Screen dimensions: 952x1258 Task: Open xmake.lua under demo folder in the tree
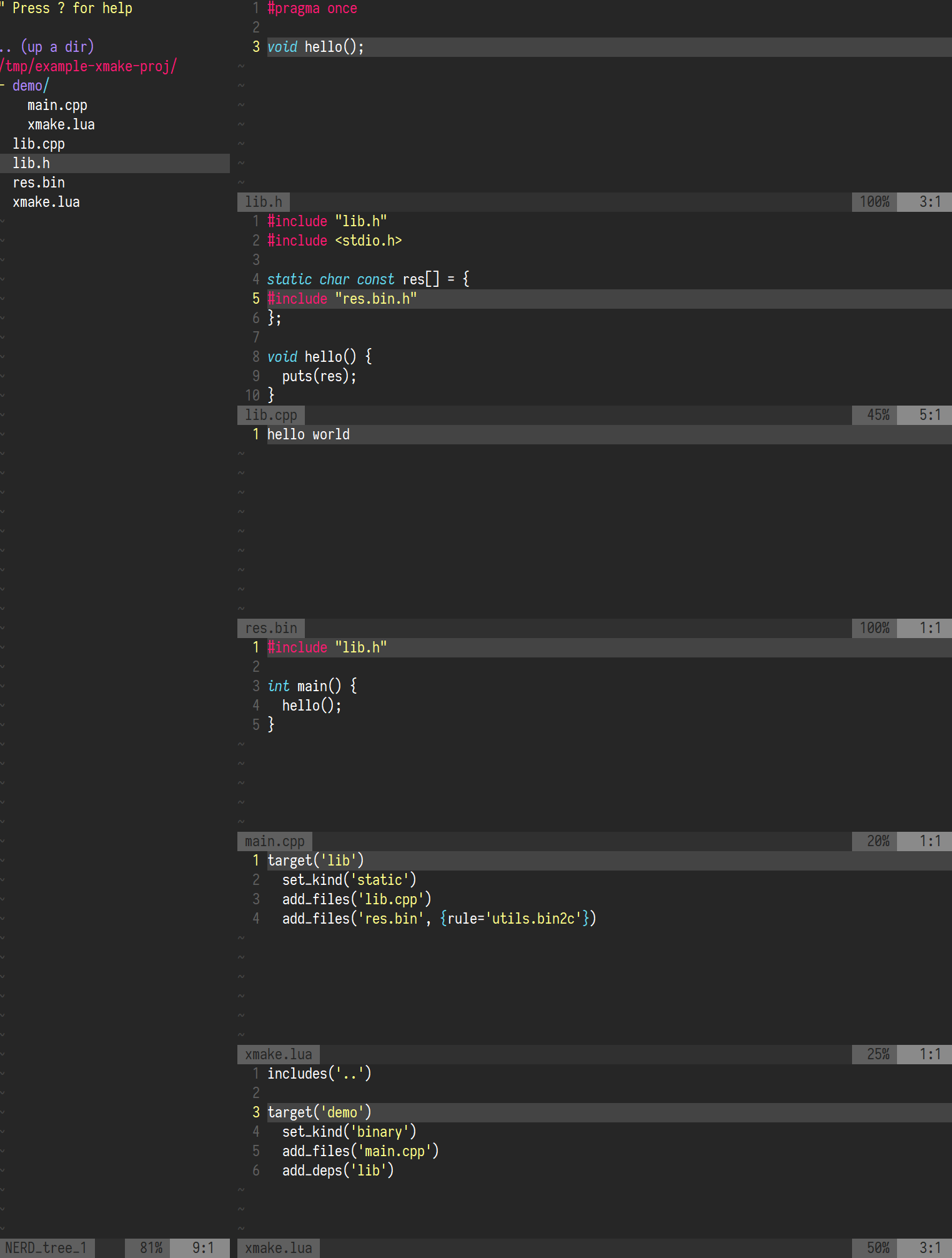(61, 124)
